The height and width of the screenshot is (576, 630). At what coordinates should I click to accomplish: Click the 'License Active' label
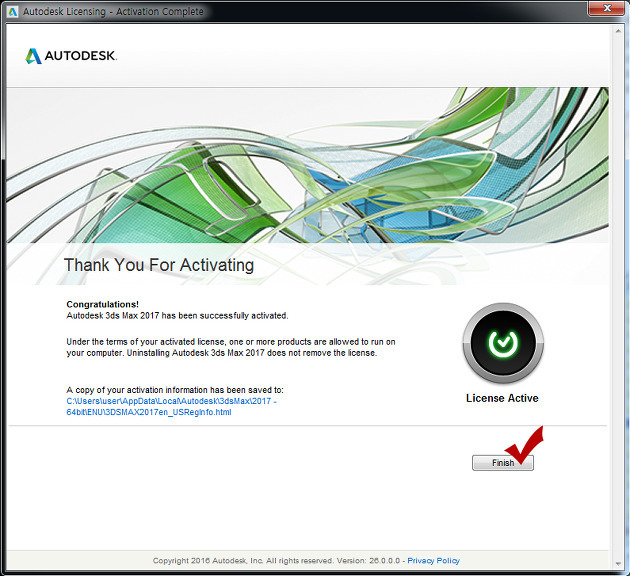pyautogui.click(x=502, y=398)
